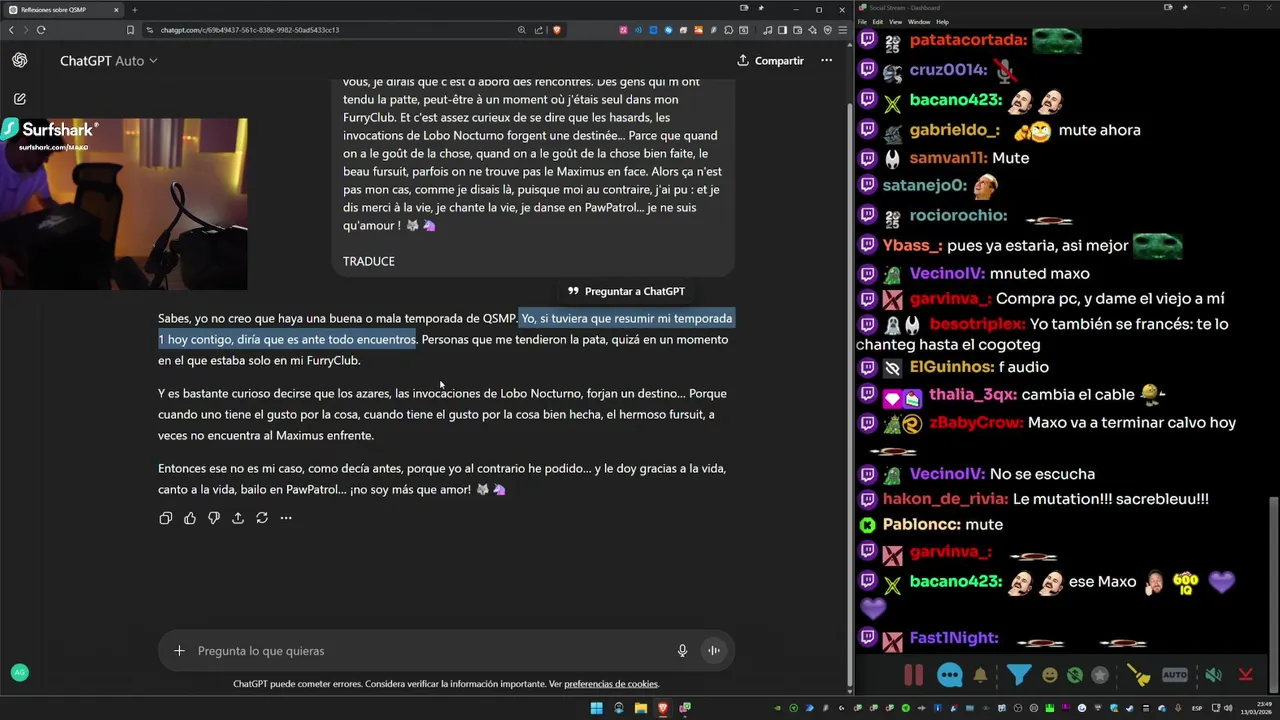1280x720 pixels.
Task: Click username hakon_de_rivia in chat
Action: [x=945, y=499]
